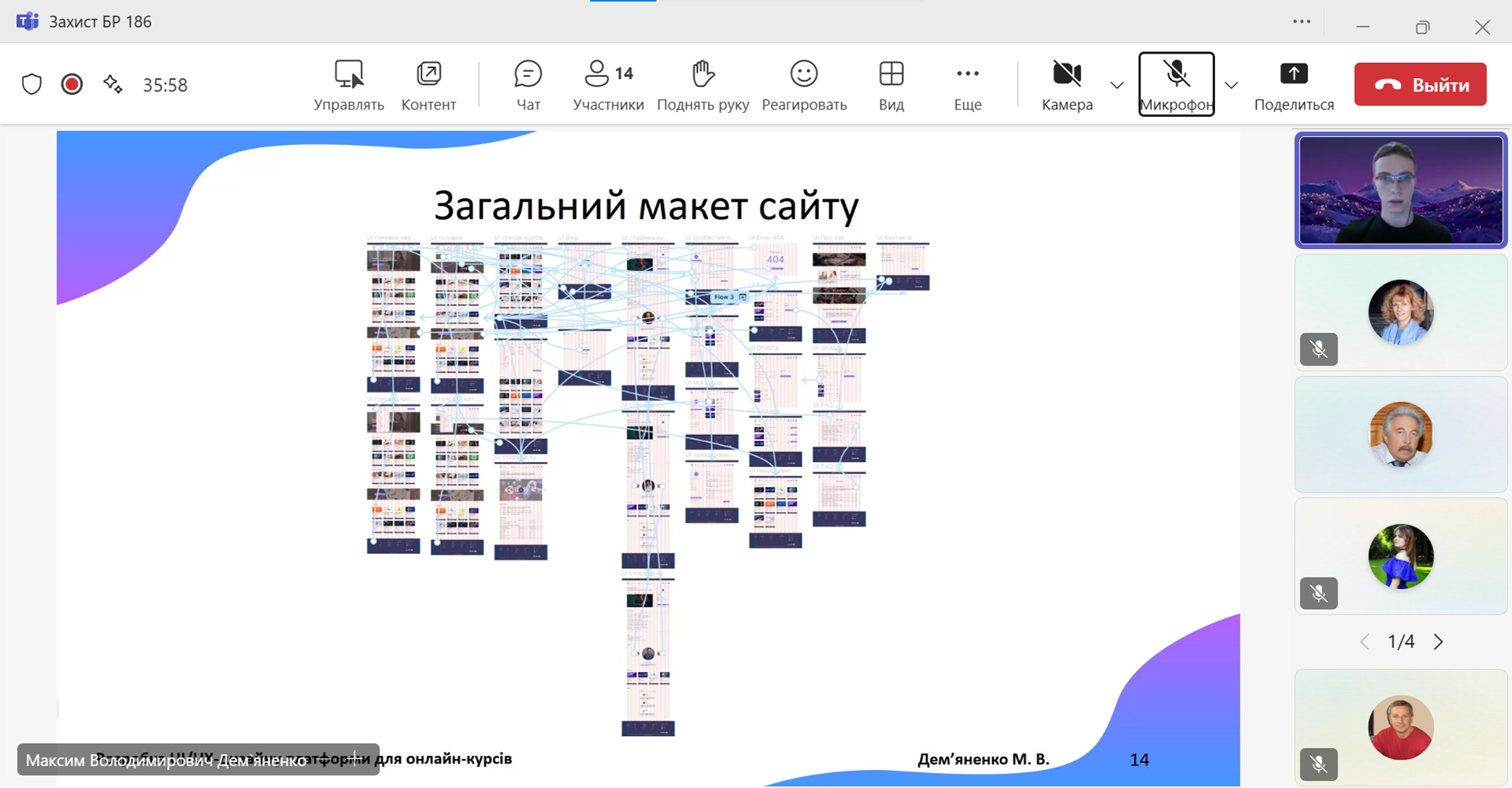Toggle the Камера on
1512x788 pixels.
1067,84
